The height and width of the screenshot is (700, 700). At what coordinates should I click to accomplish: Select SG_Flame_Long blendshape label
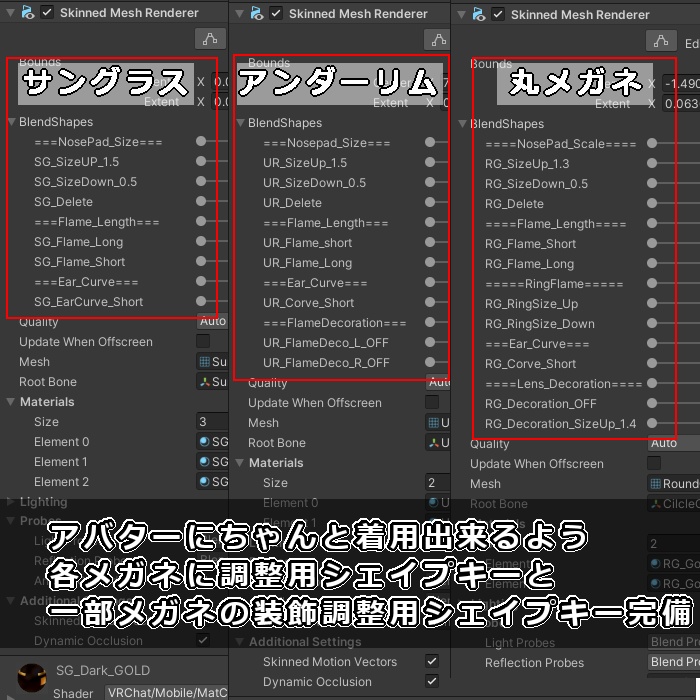coord(79,242)
